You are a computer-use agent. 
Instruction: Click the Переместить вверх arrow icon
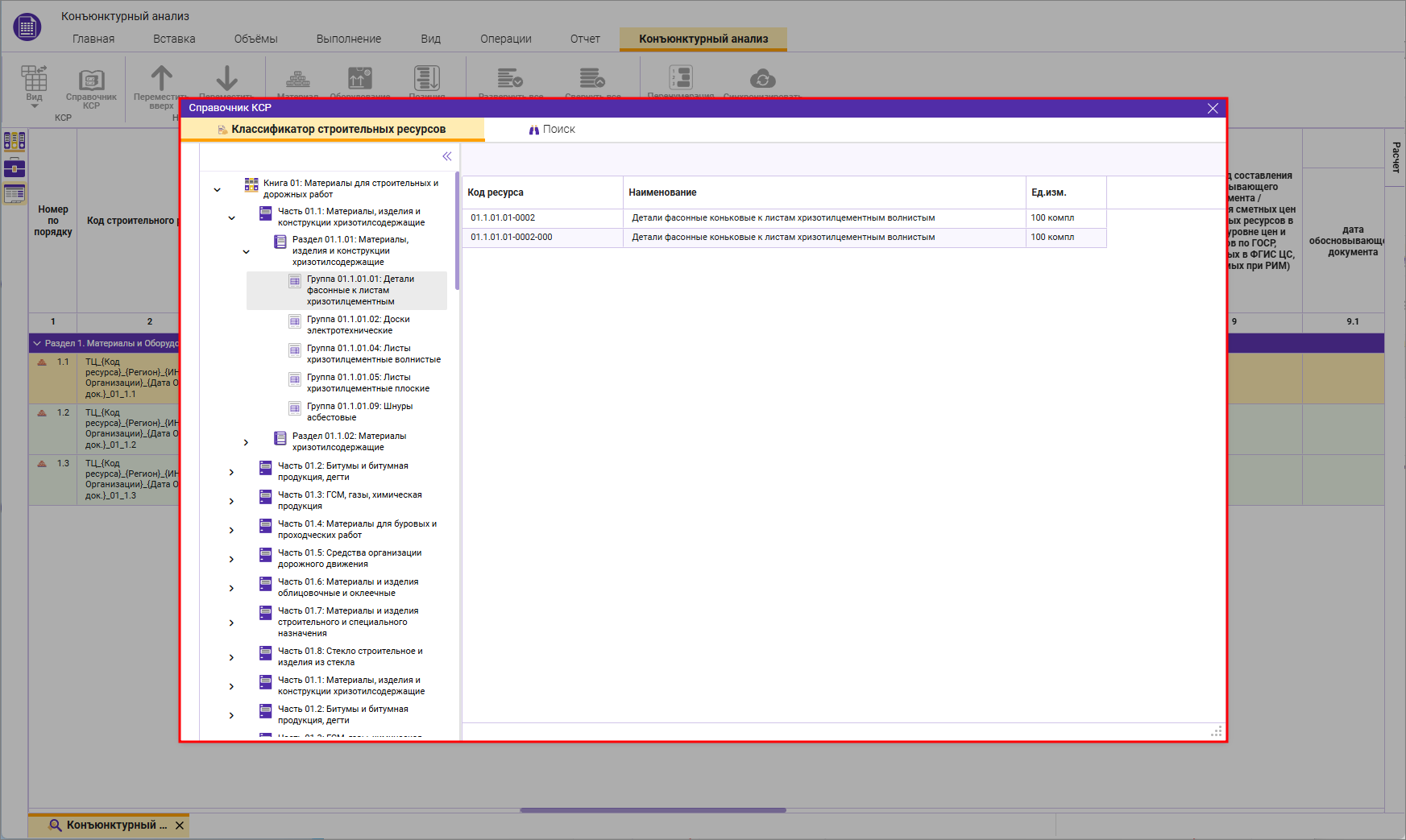click(161, 78)
